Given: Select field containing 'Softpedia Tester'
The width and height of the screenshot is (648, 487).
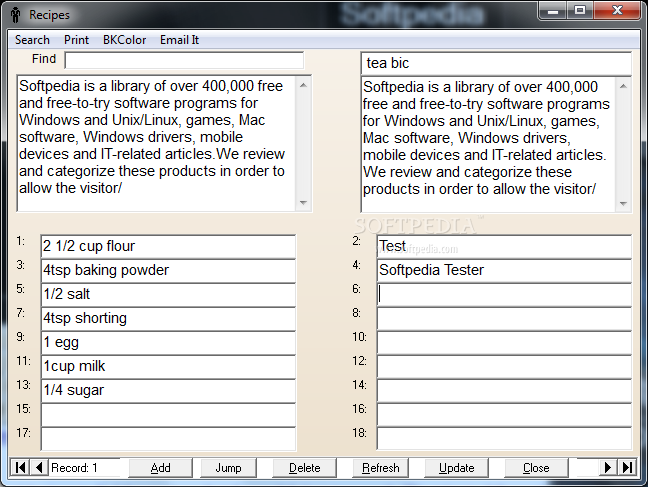Looking at the screenshot, I should coord(504,270).
